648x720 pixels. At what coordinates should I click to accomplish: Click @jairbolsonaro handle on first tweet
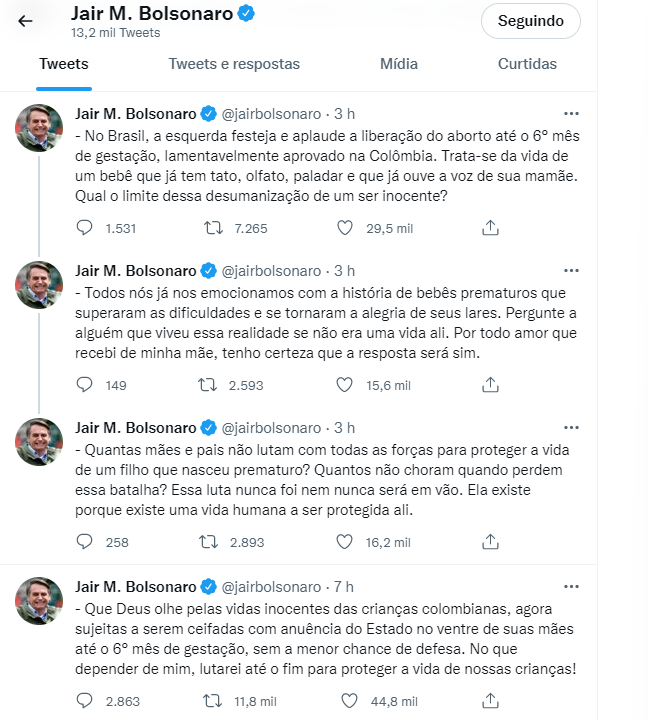[271, 114]
